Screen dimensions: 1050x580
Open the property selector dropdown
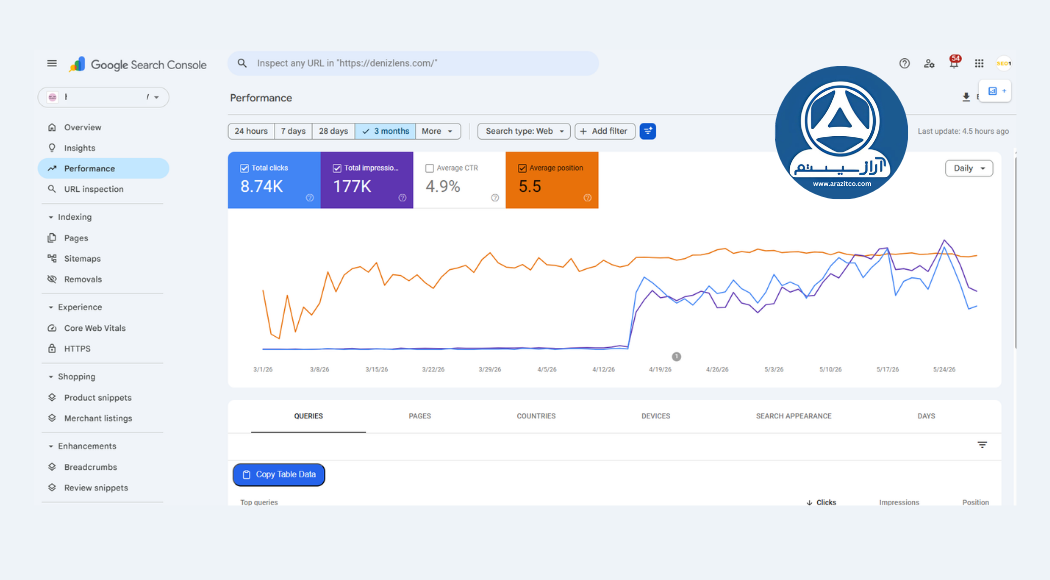(103, 97)
